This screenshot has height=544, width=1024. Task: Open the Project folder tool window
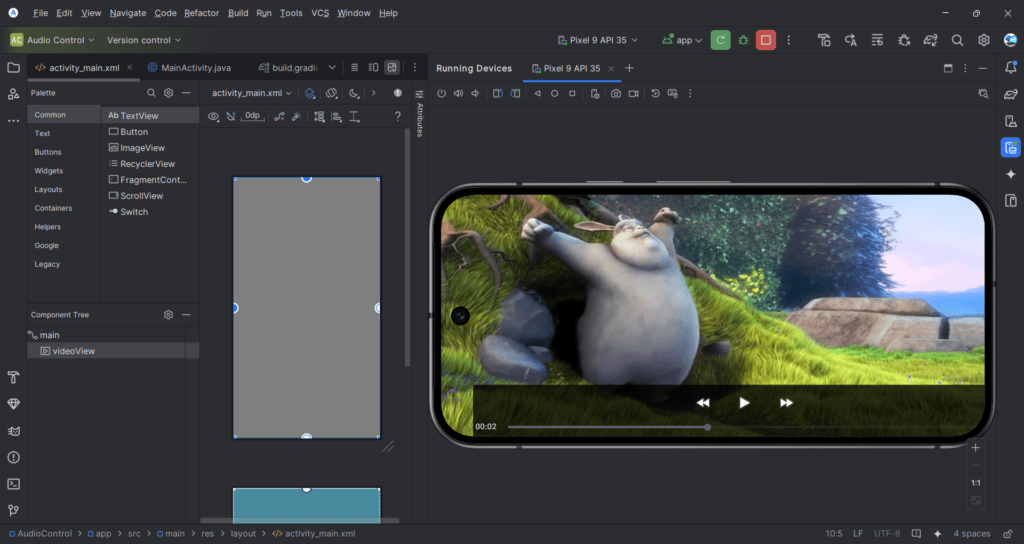pyautogui.click(x=13, y=67)
